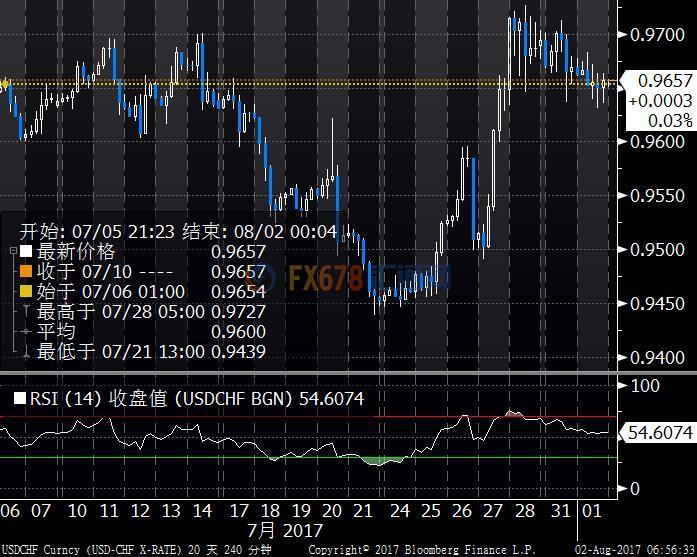Click the 0.9657 current price label
Viewport: 697px width, 557px height.
(658, 81)
